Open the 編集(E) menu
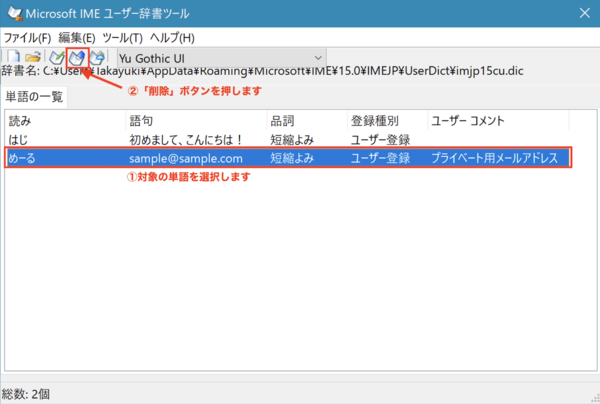This screenshot has width=600, height=404. pos(77,38)
